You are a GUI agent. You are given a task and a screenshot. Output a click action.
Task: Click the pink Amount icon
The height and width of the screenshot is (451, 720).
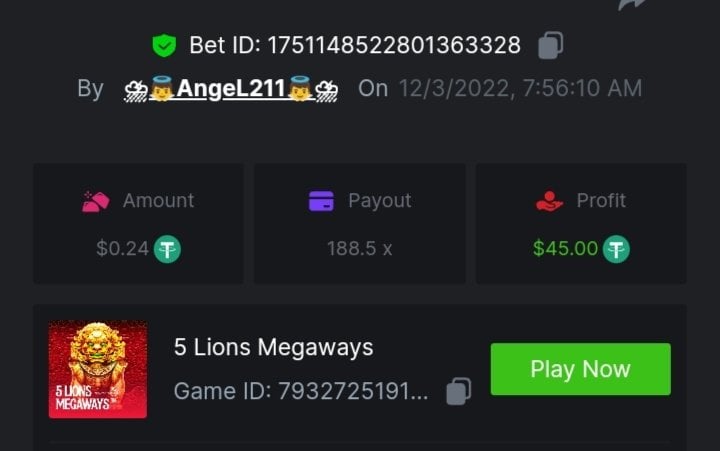point(95,201)
